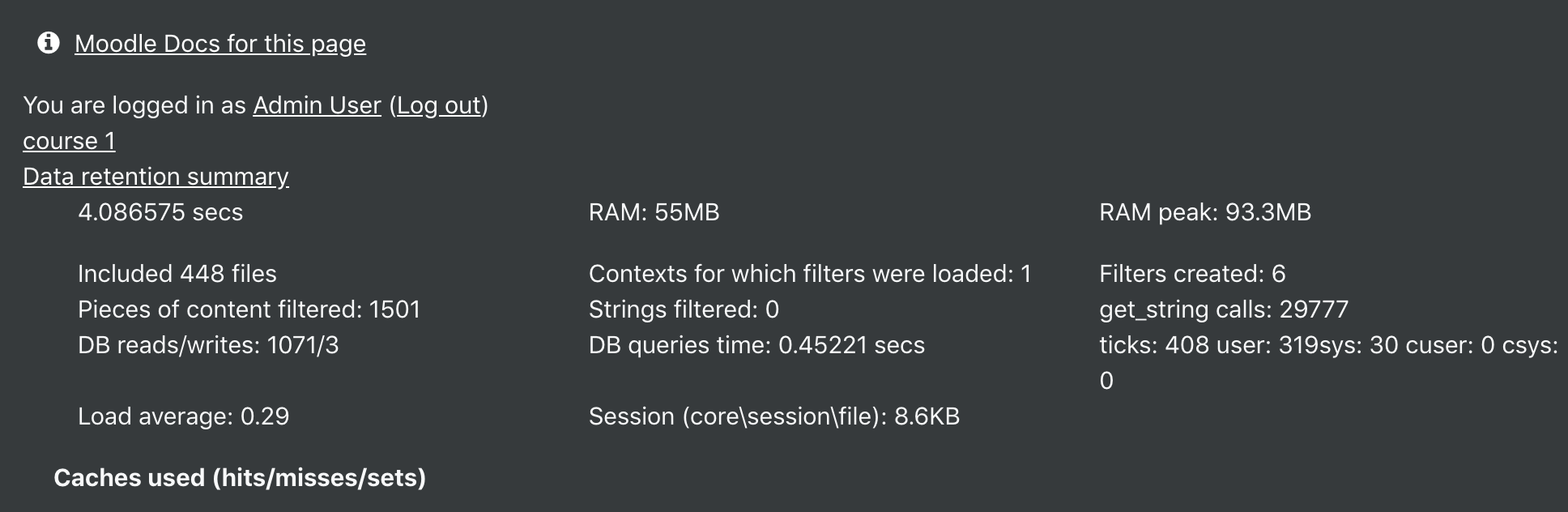Screen dimensions: 1568x512
Task: Click the Strings filtered: 0 stat
Action: click(x=684, y=309)
